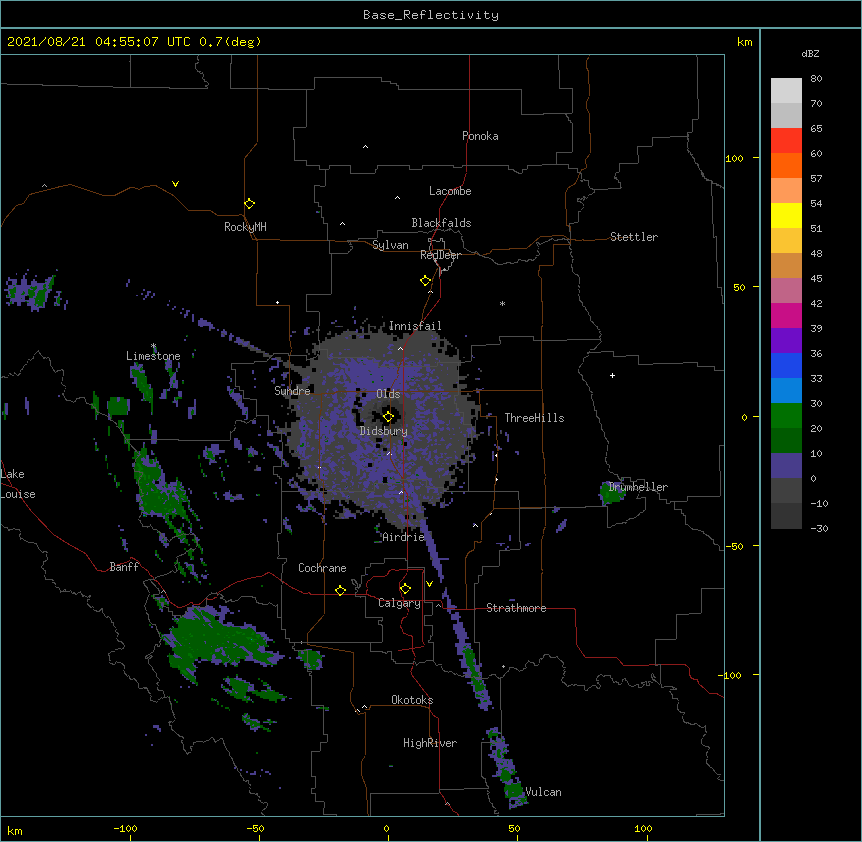Click the red 65 dBZ legend swatch
The width and height of the screenshot is (862, 842).
point(786,140)
